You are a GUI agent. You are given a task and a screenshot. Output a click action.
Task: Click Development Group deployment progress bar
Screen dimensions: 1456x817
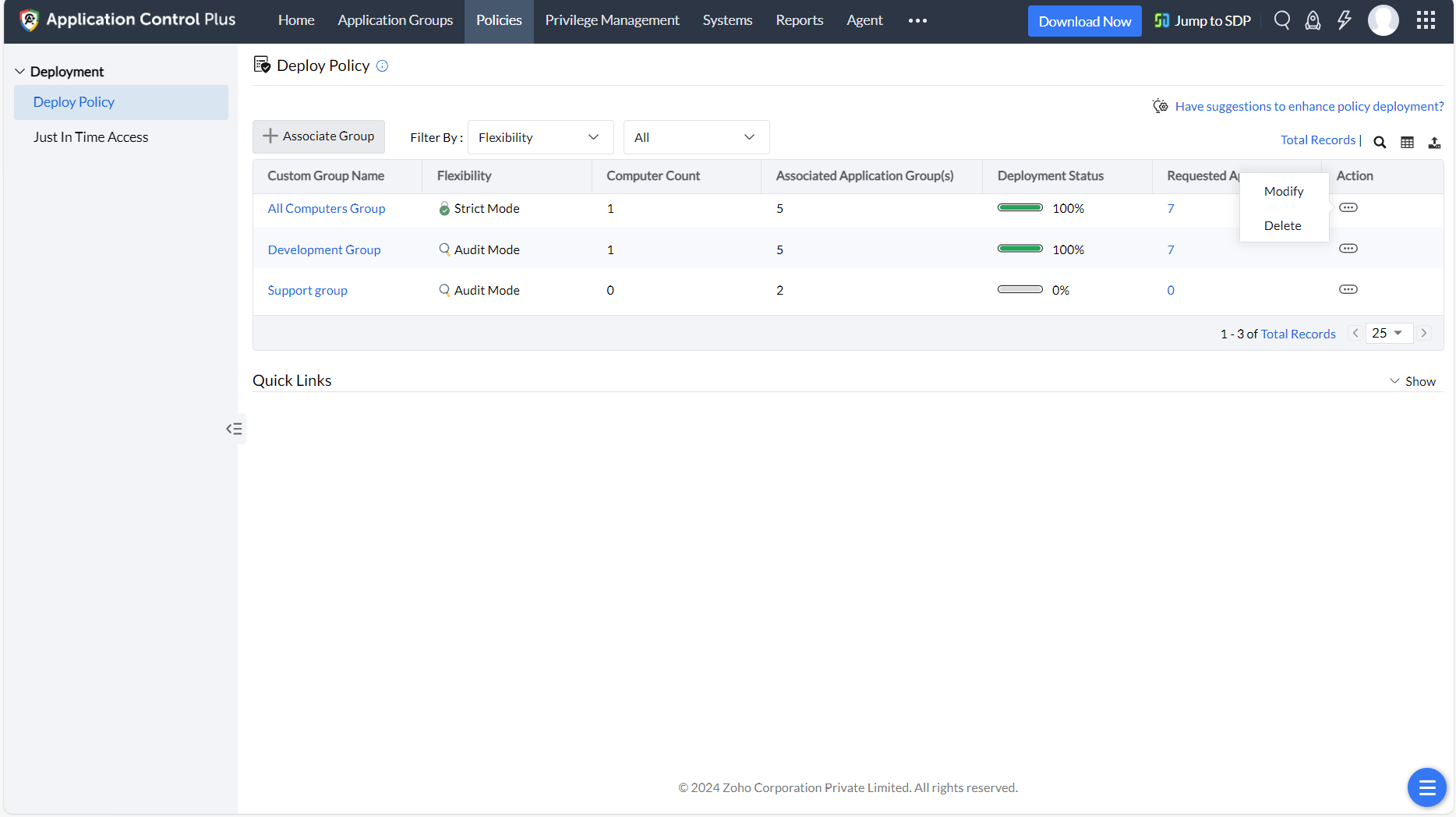click(x=1020, y=249)
